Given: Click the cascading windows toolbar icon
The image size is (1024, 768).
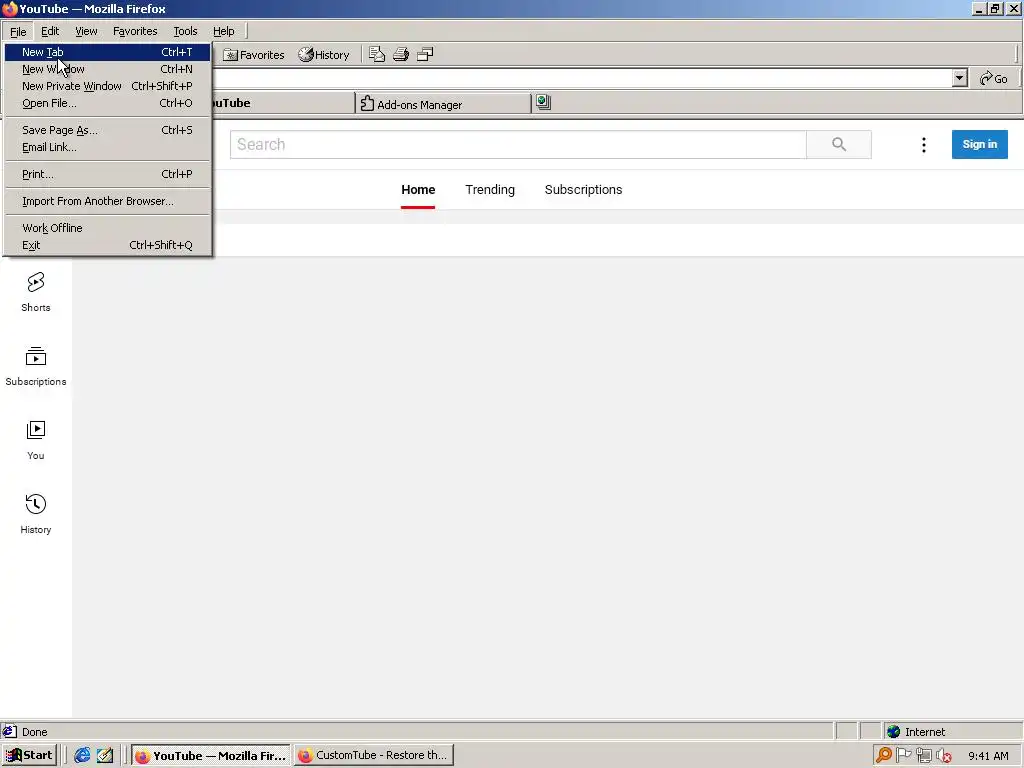Looking at the screenshot, I should click(425, 54).
